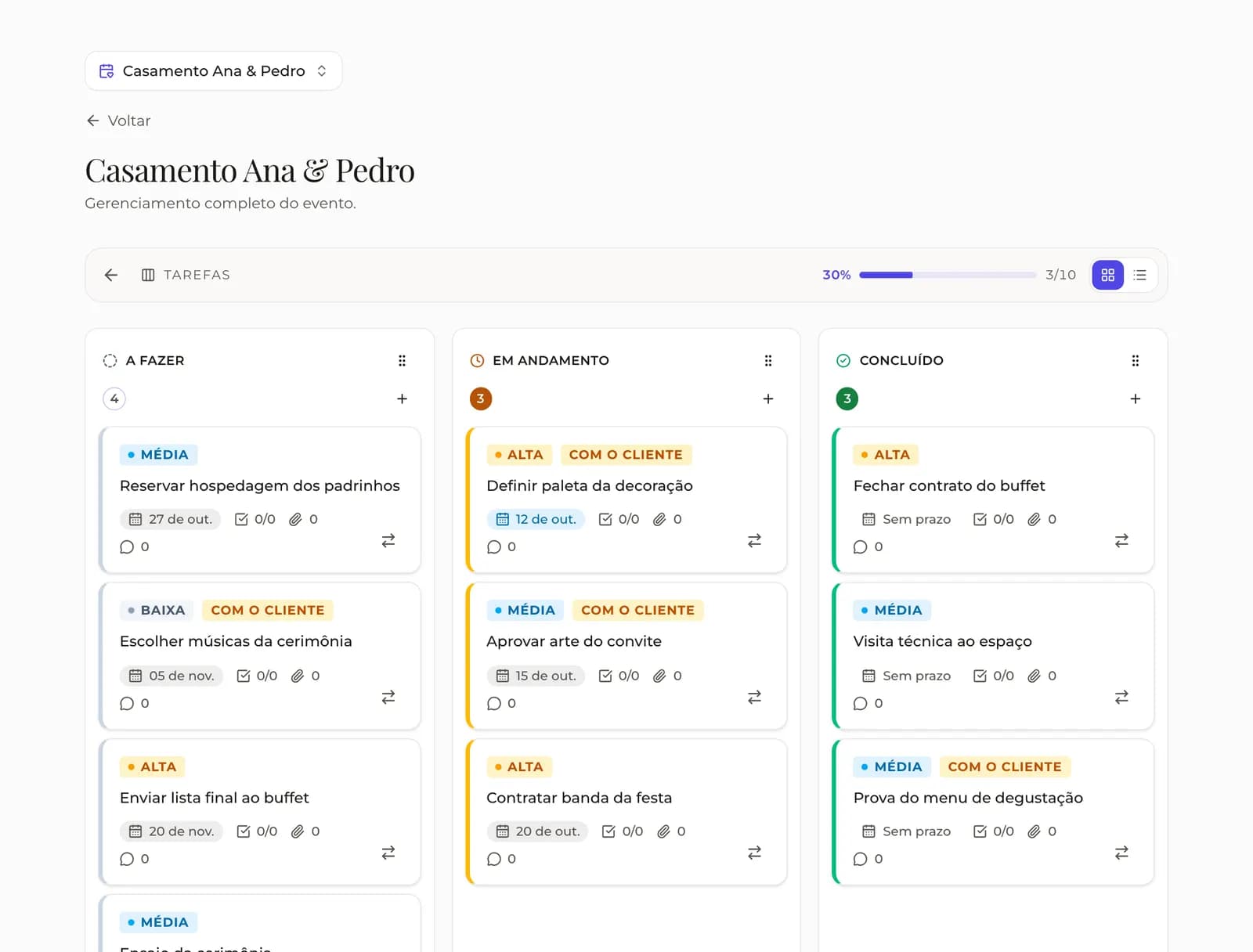Move 'Visita técnica ao espaço' using swap icon
Viewport: 1253px width, 952px height.
pyautogui.click(x=1122, y=697)
